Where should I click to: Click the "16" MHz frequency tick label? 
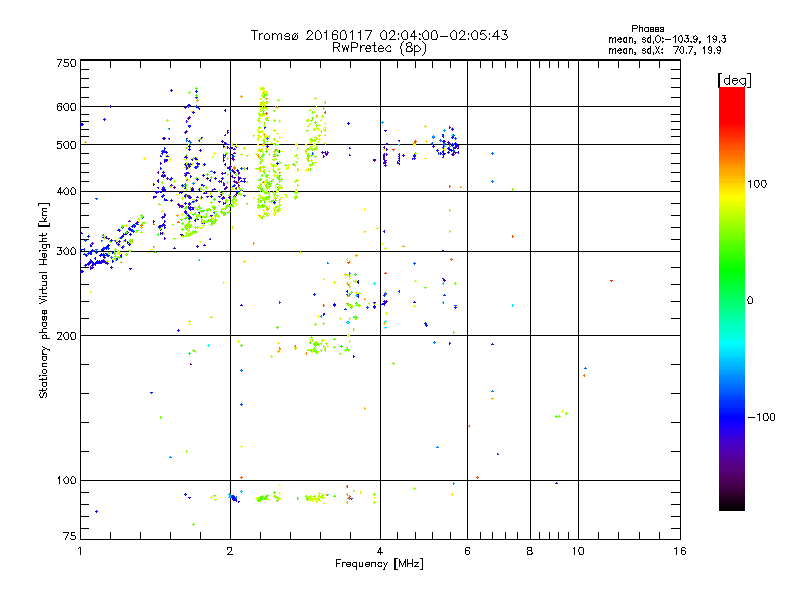click(x=680, y=551)
